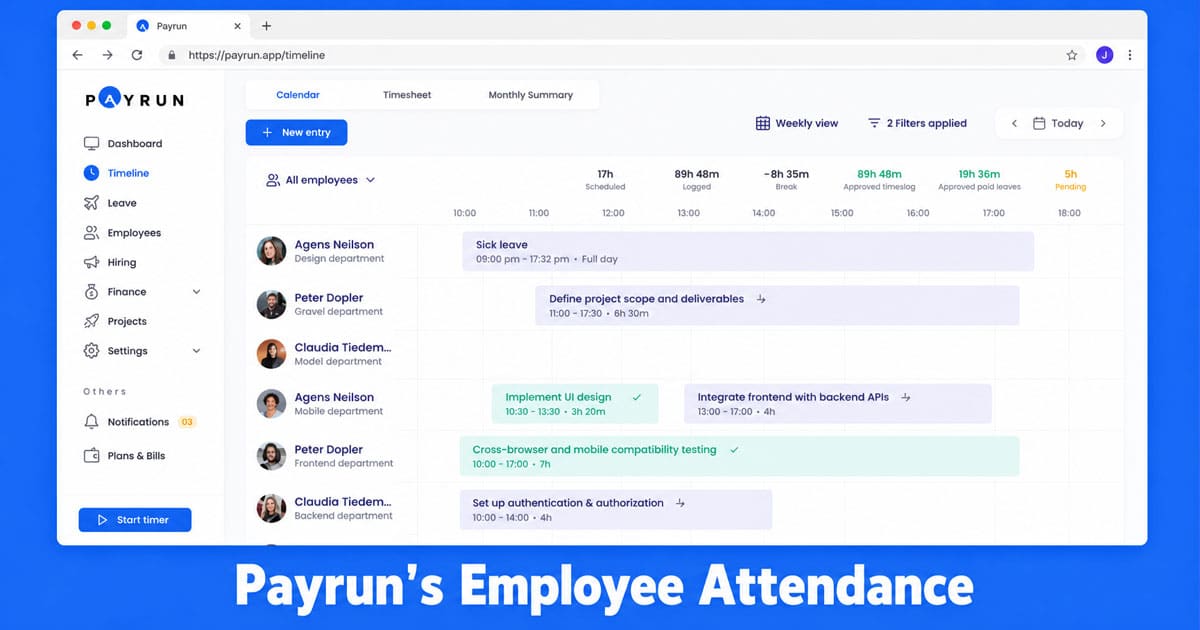This screenshot has height=630, width=1200.
Task: Click the Employees people icon
Action: point(91,233)
